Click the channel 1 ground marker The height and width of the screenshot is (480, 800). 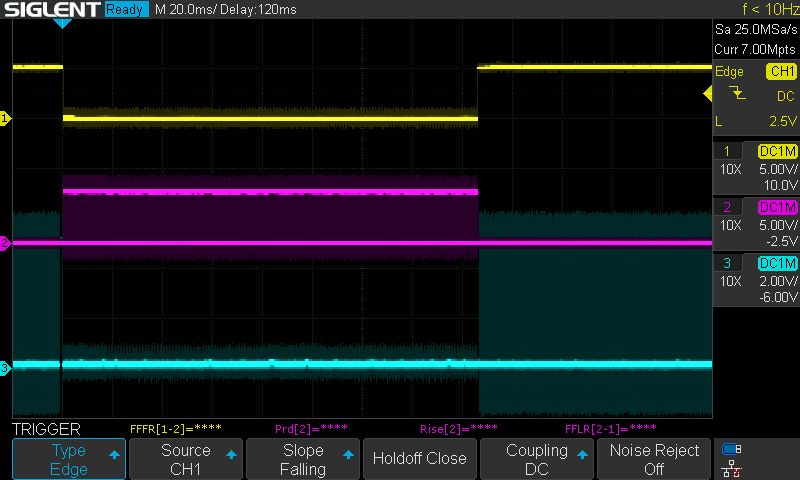tap(5, 118)
